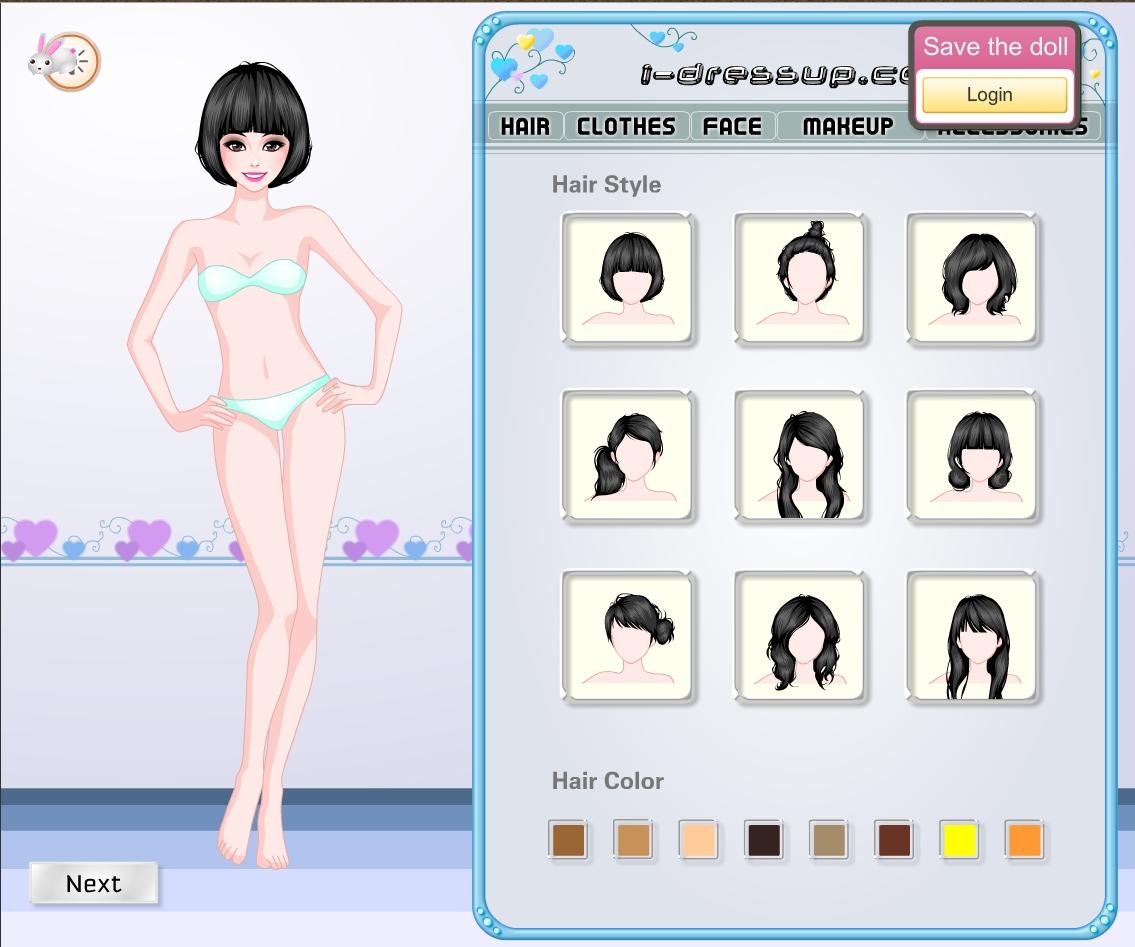Choose the long wavy side-part hairstyle
This screenshot has width=1135, height=947.
tap(800, 456)
